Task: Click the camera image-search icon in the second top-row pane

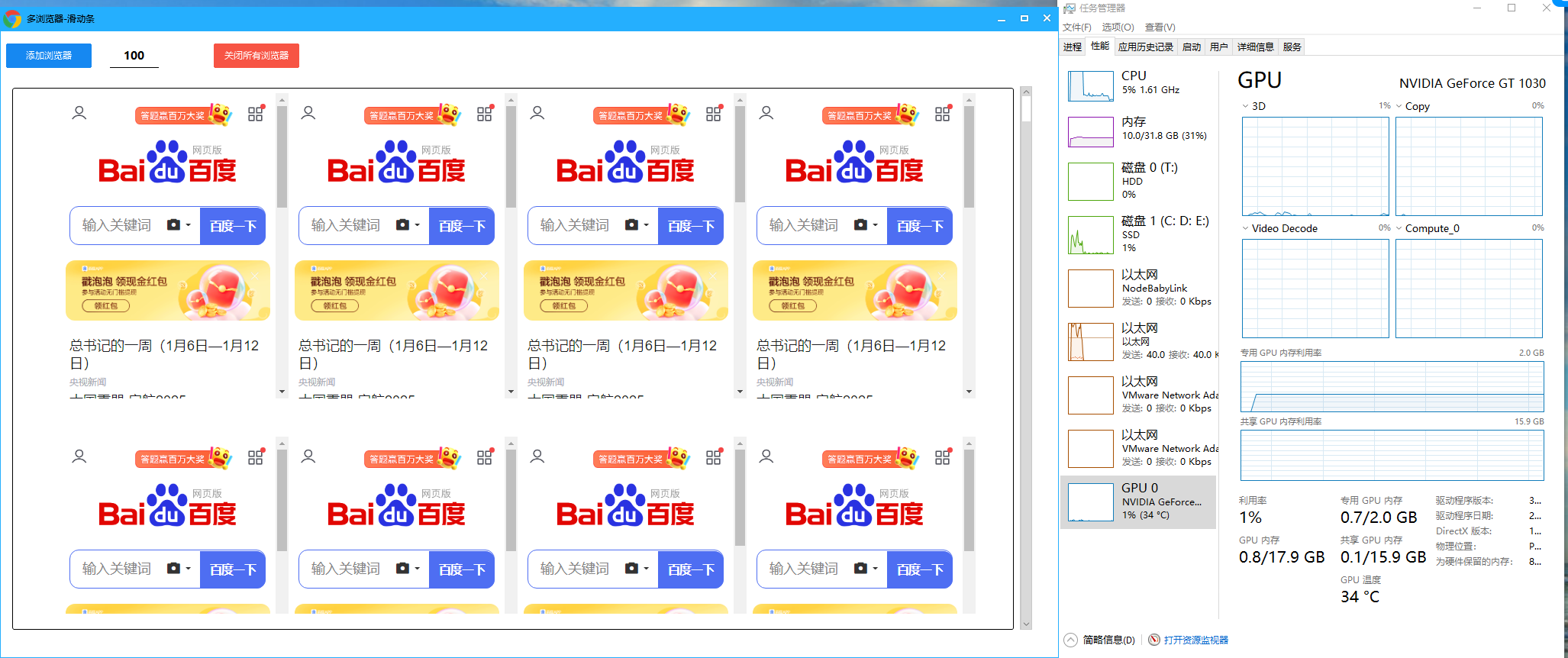Action: (x=403, y=225)
